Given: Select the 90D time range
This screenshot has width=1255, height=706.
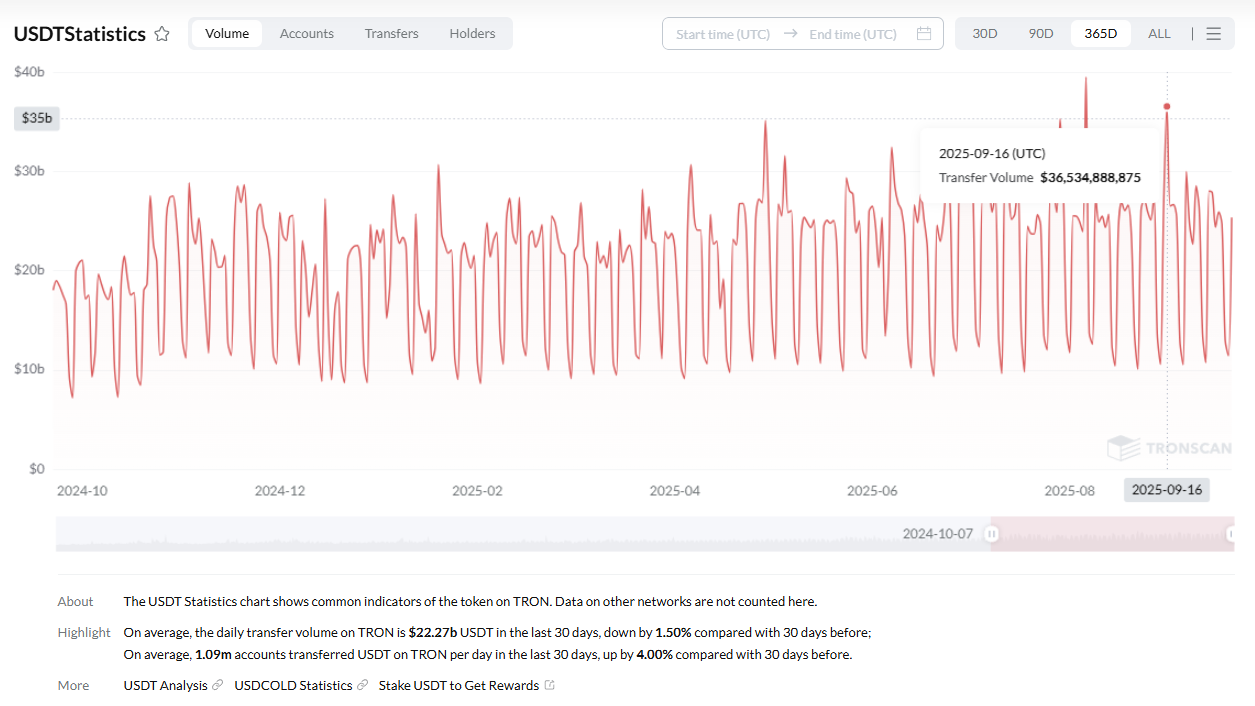Looking at the screenshot, I should [1041, 34].
